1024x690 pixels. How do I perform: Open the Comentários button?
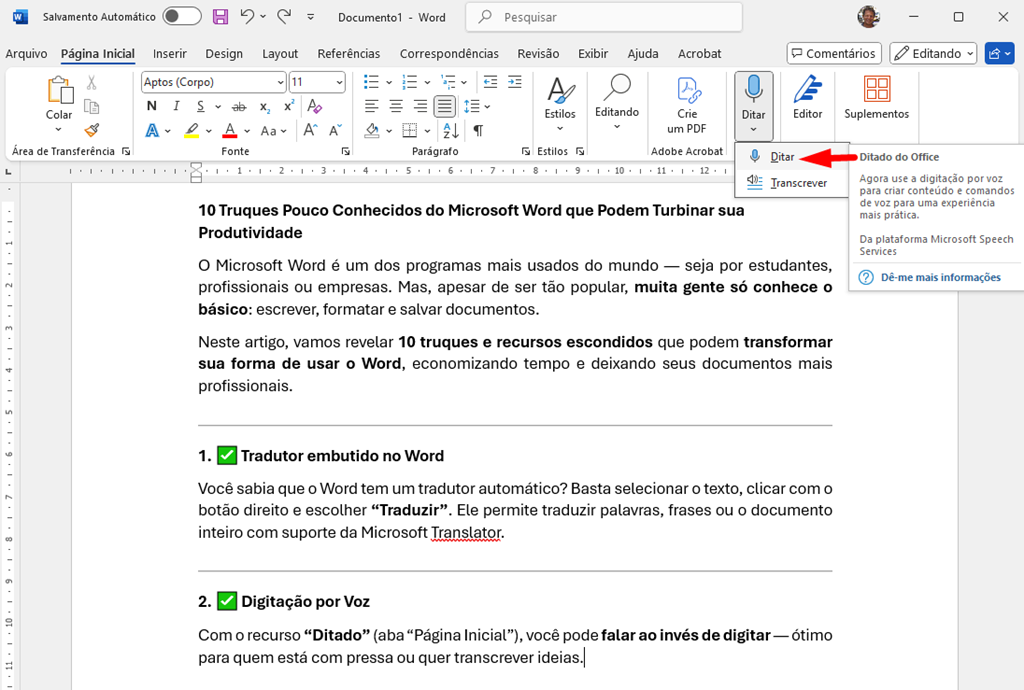pyautogui.click(x=834, y=54)
